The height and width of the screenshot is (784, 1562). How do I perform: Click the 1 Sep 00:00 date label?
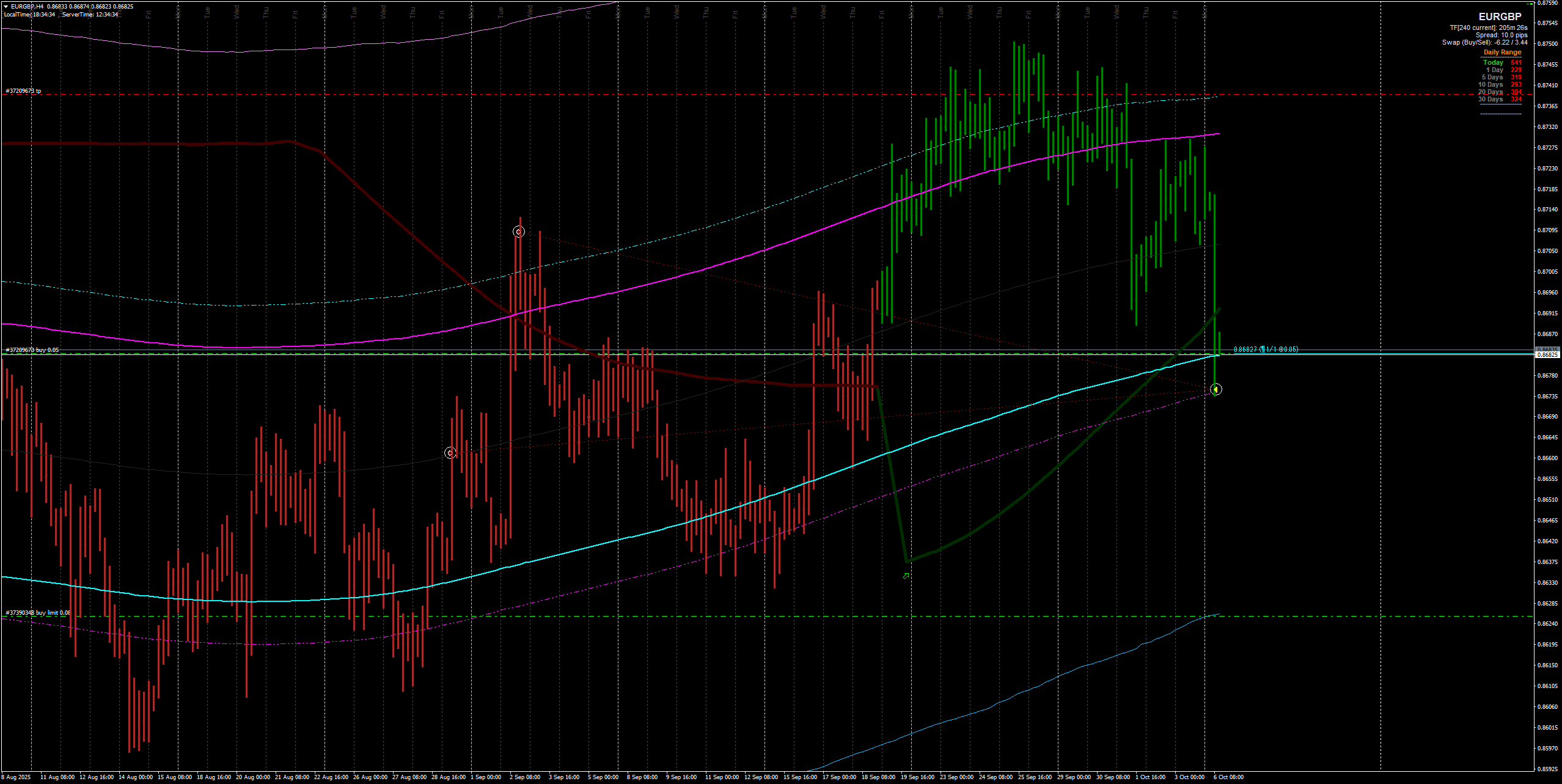pos(486,777)
